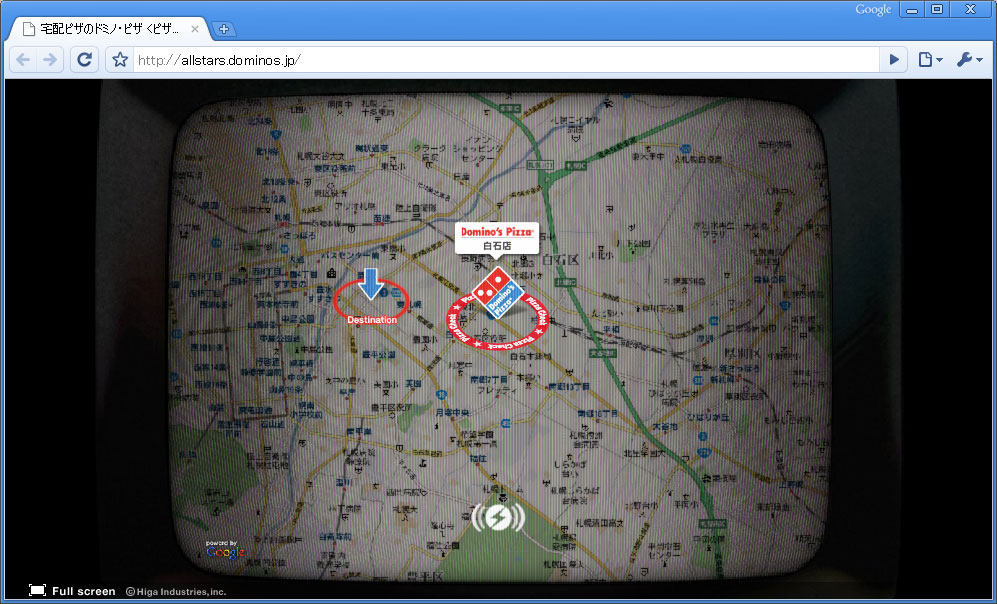997x604 pixels.
Task: Click the lightning bolt signal icon
Action: point(498,518)
